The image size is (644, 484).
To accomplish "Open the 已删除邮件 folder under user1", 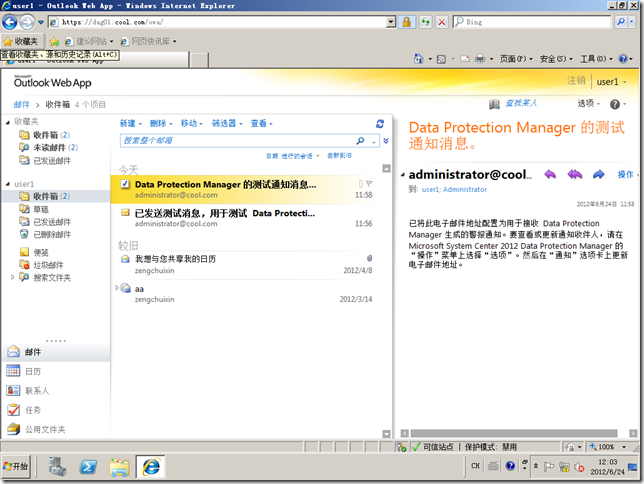I will click(52, 235).
